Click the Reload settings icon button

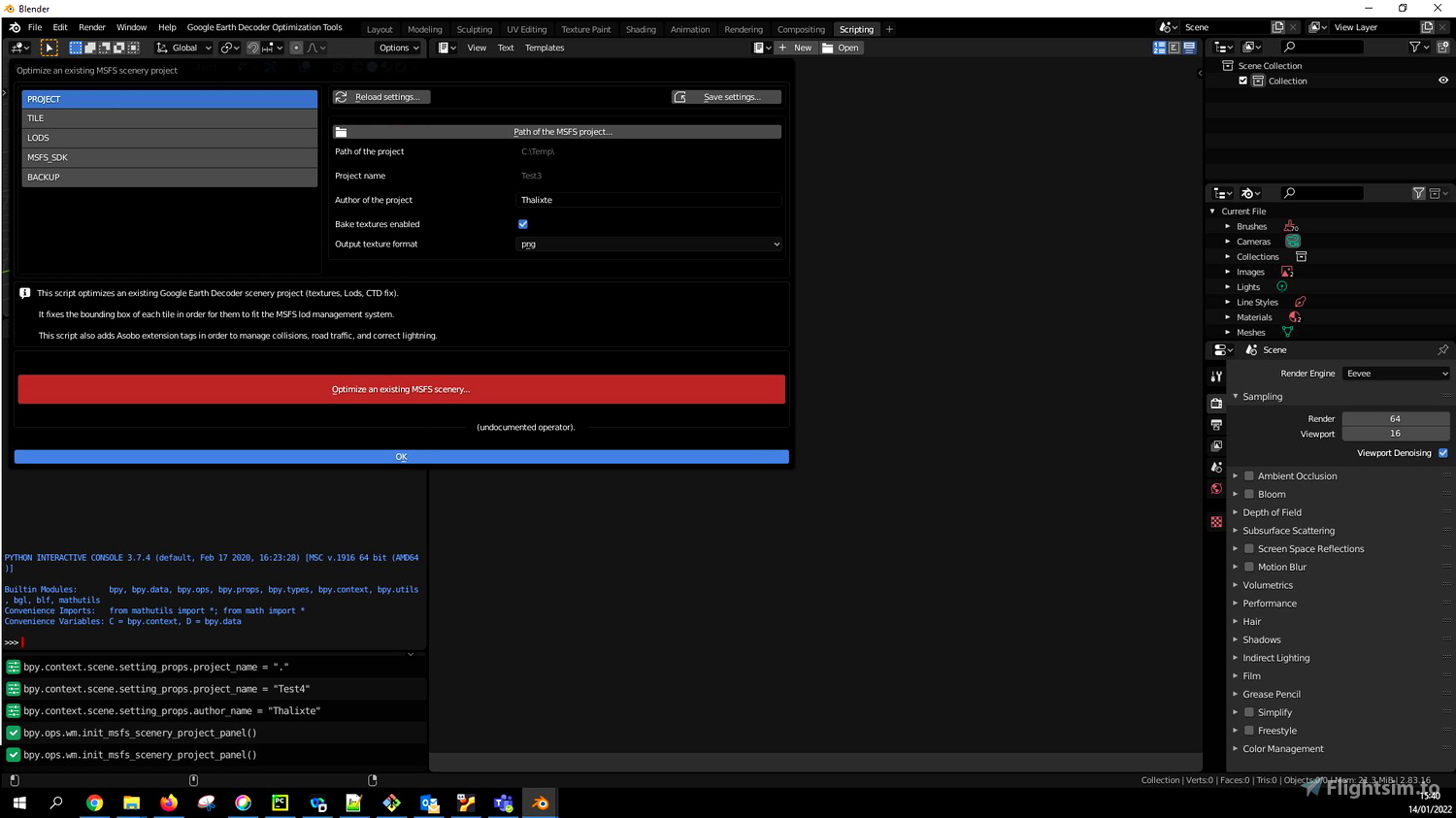[341, 96]
